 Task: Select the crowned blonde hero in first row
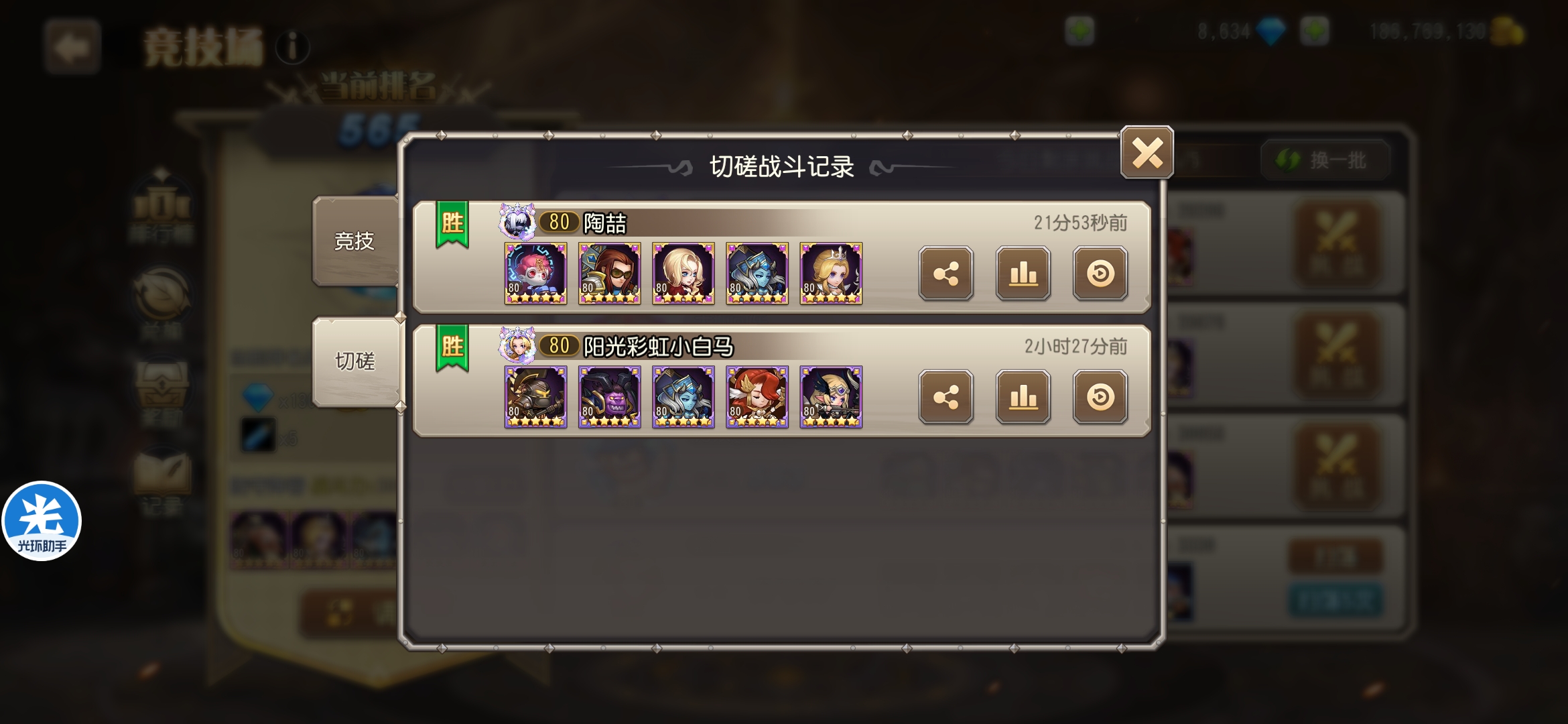(x=831, y=274)
